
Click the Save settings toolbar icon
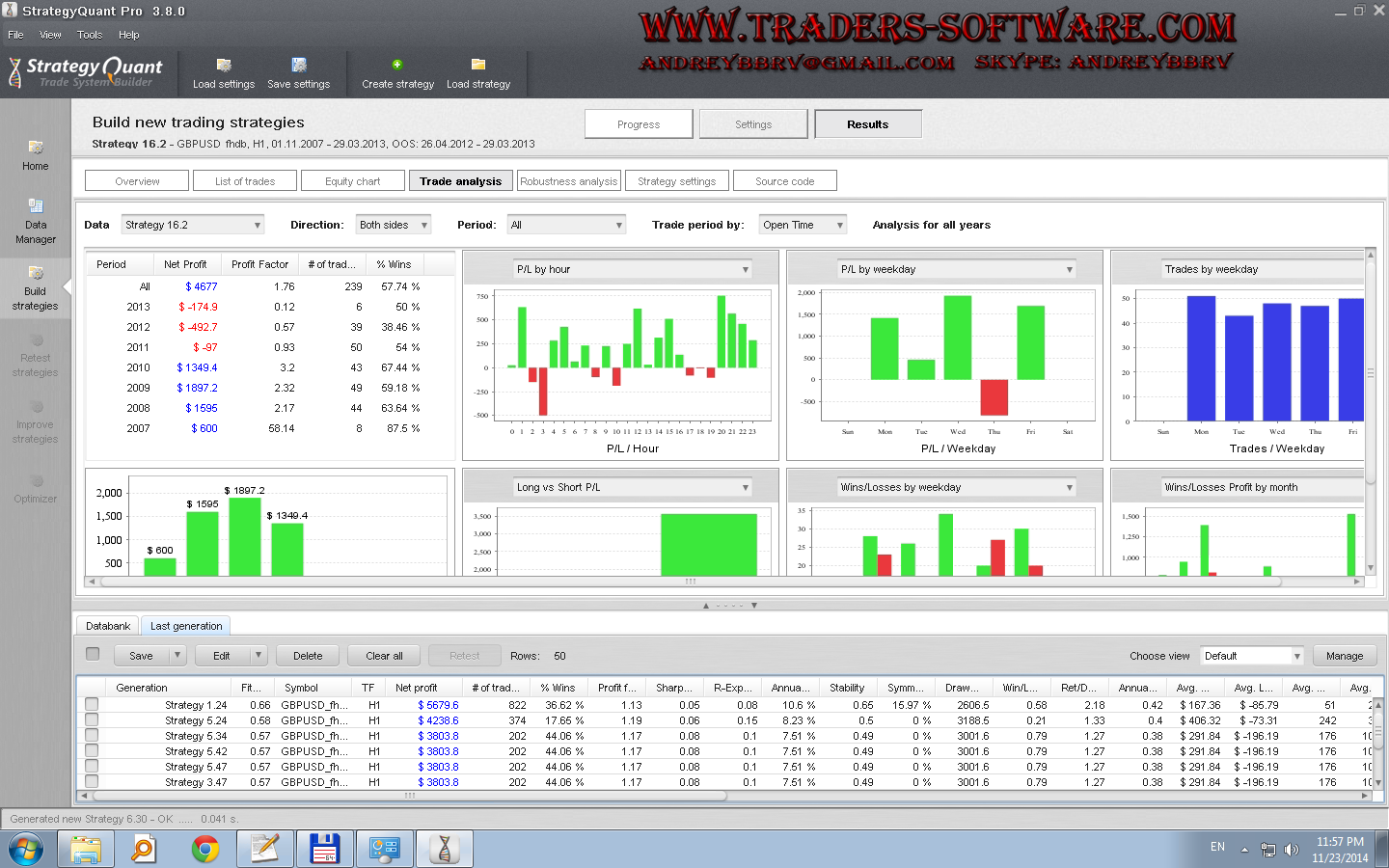(x=299, y=66)
